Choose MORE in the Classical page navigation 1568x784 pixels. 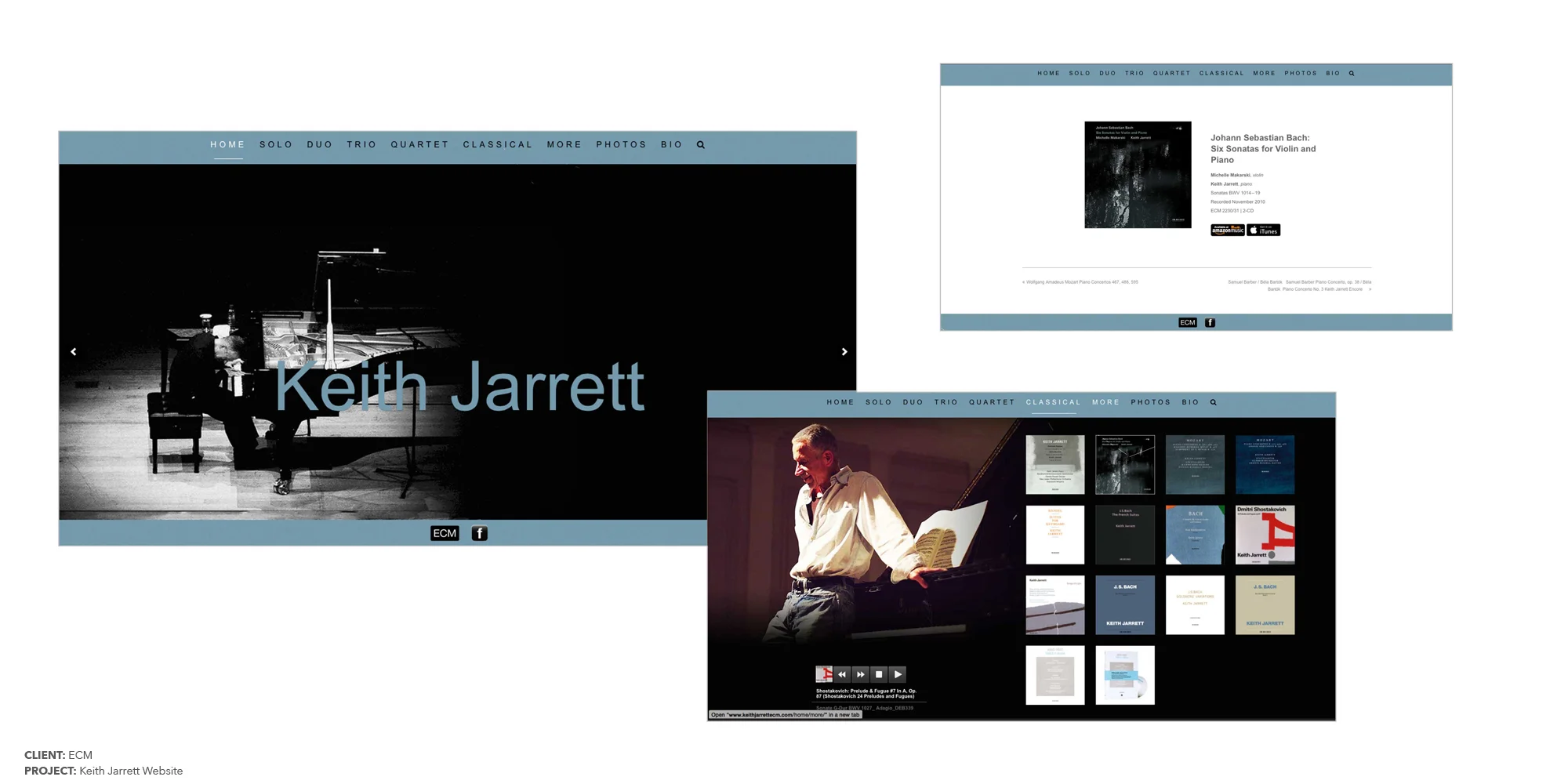pyautogui.click(x=1106, y=402)
